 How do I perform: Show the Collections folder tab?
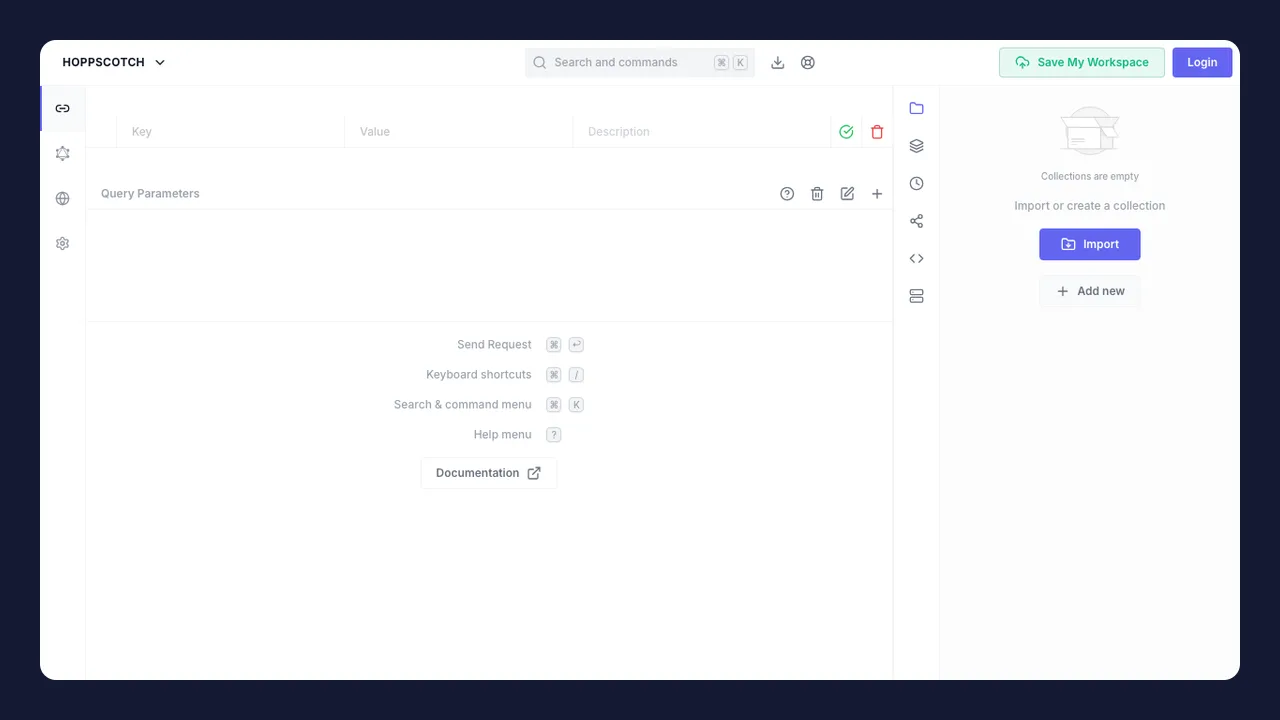916,108
